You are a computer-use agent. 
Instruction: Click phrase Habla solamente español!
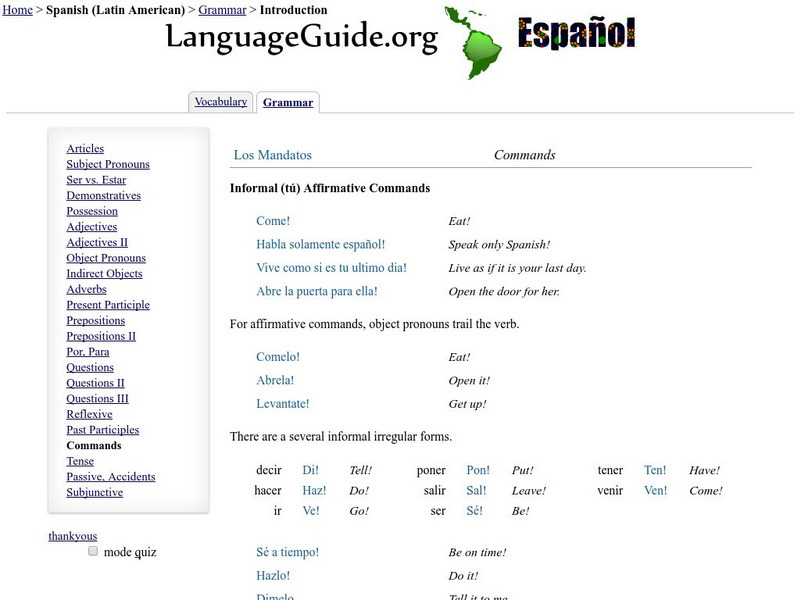[x=321, y=245]
